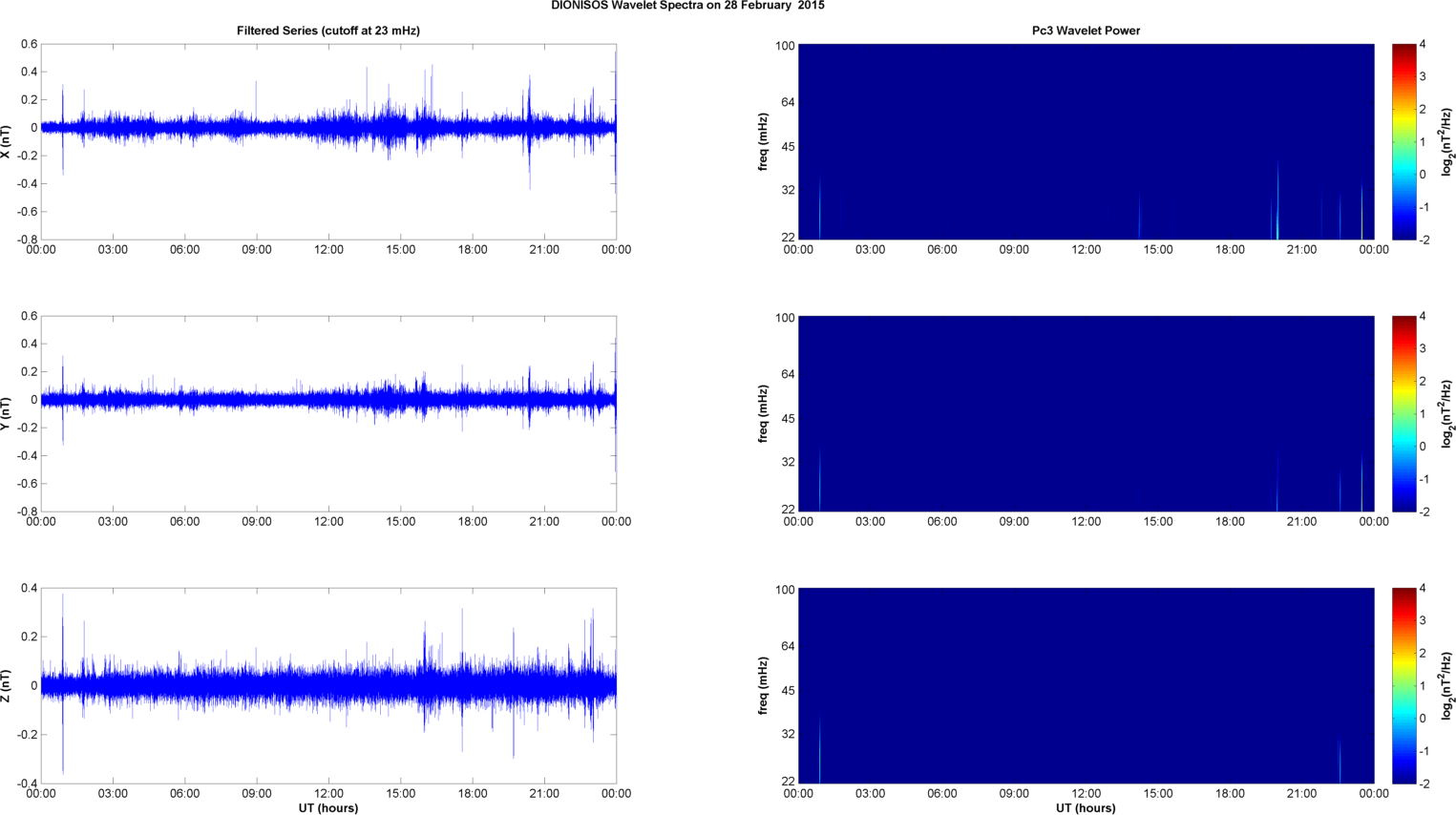Select the middle Pc3 wavelet power spectrogram
Viewport: 1456px width, 815px height.
1086,414
